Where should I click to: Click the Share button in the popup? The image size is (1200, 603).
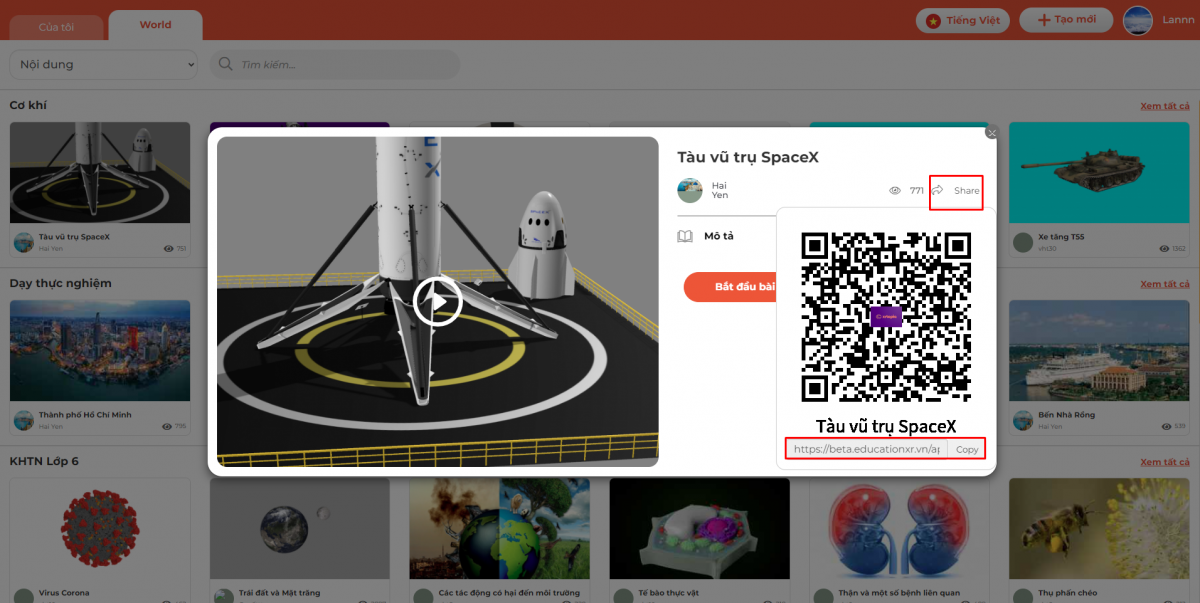956,190
